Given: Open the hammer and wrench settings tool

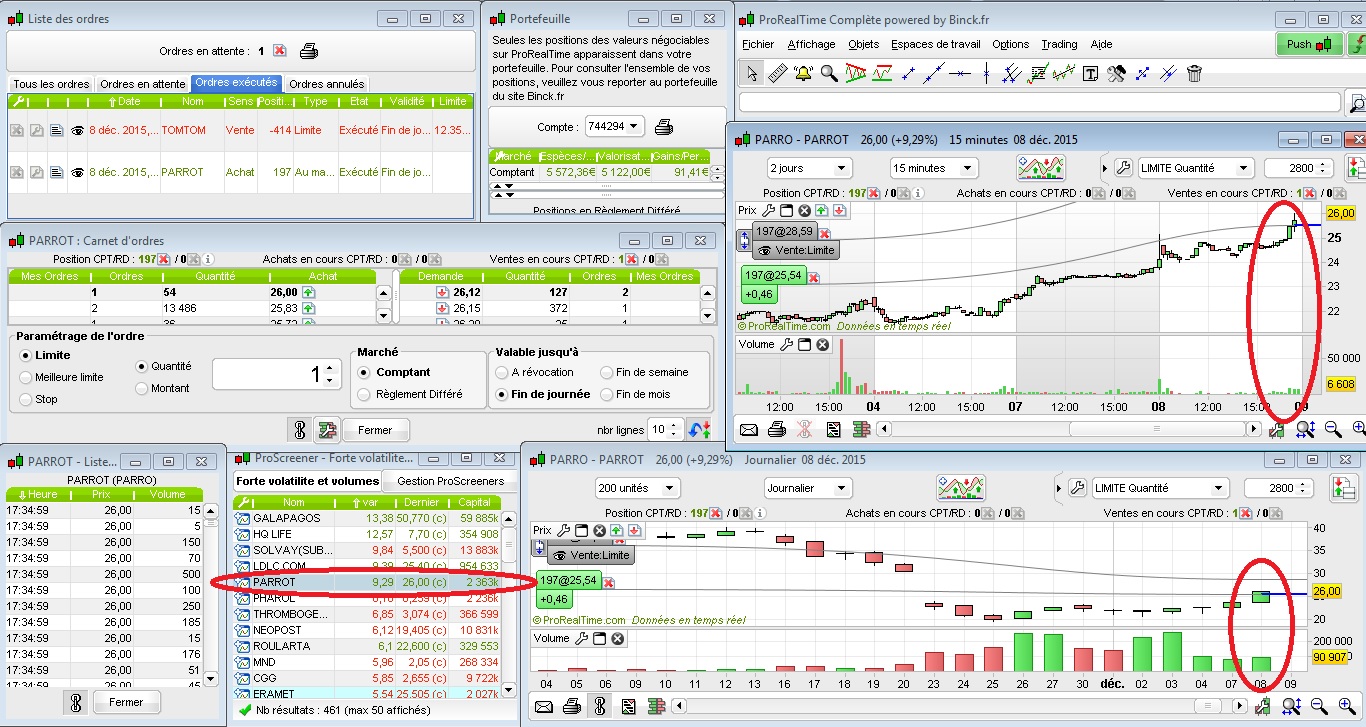Looking at the screenshot, I should [1116, 73].
